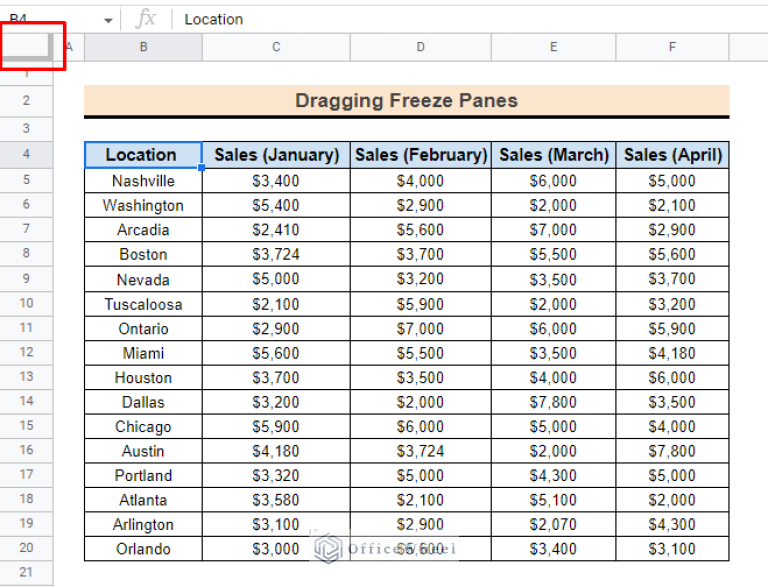The height and width of the screenshot is (587, 768).
Task: Click Dallas's March value $7,800
Action: (553, 402)
